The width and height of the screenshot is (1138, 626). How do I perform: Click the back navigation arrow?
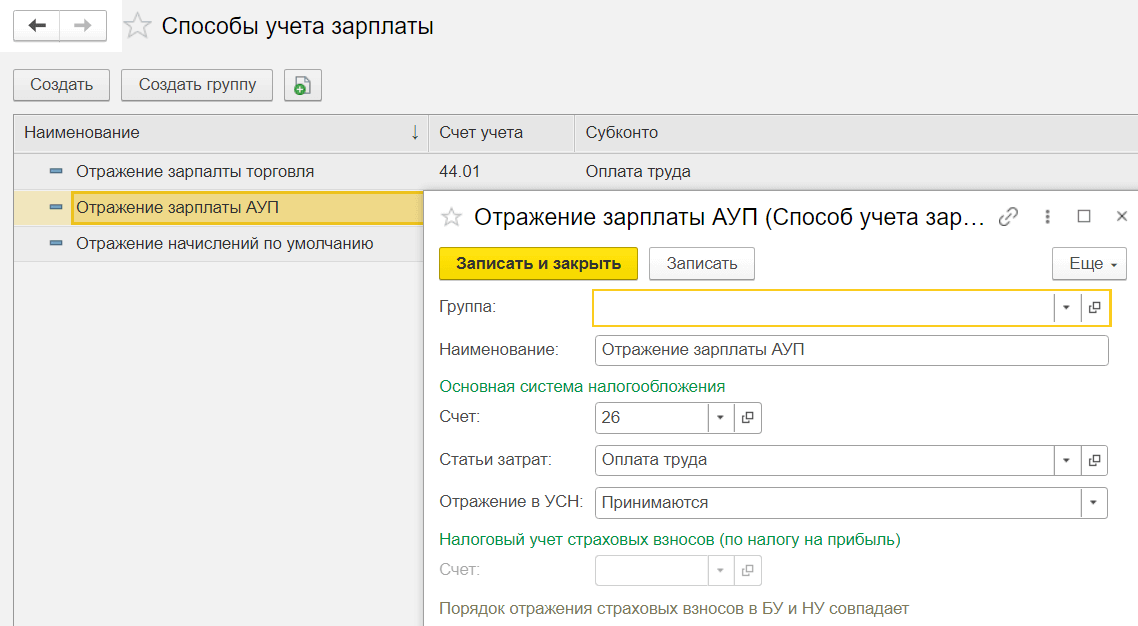pos(37,26)
